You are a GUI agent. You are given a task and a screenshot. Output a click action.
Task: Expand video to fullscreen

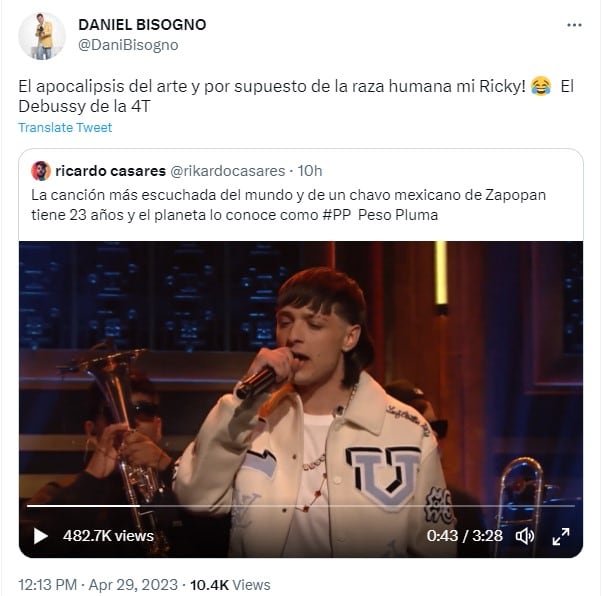561,536
